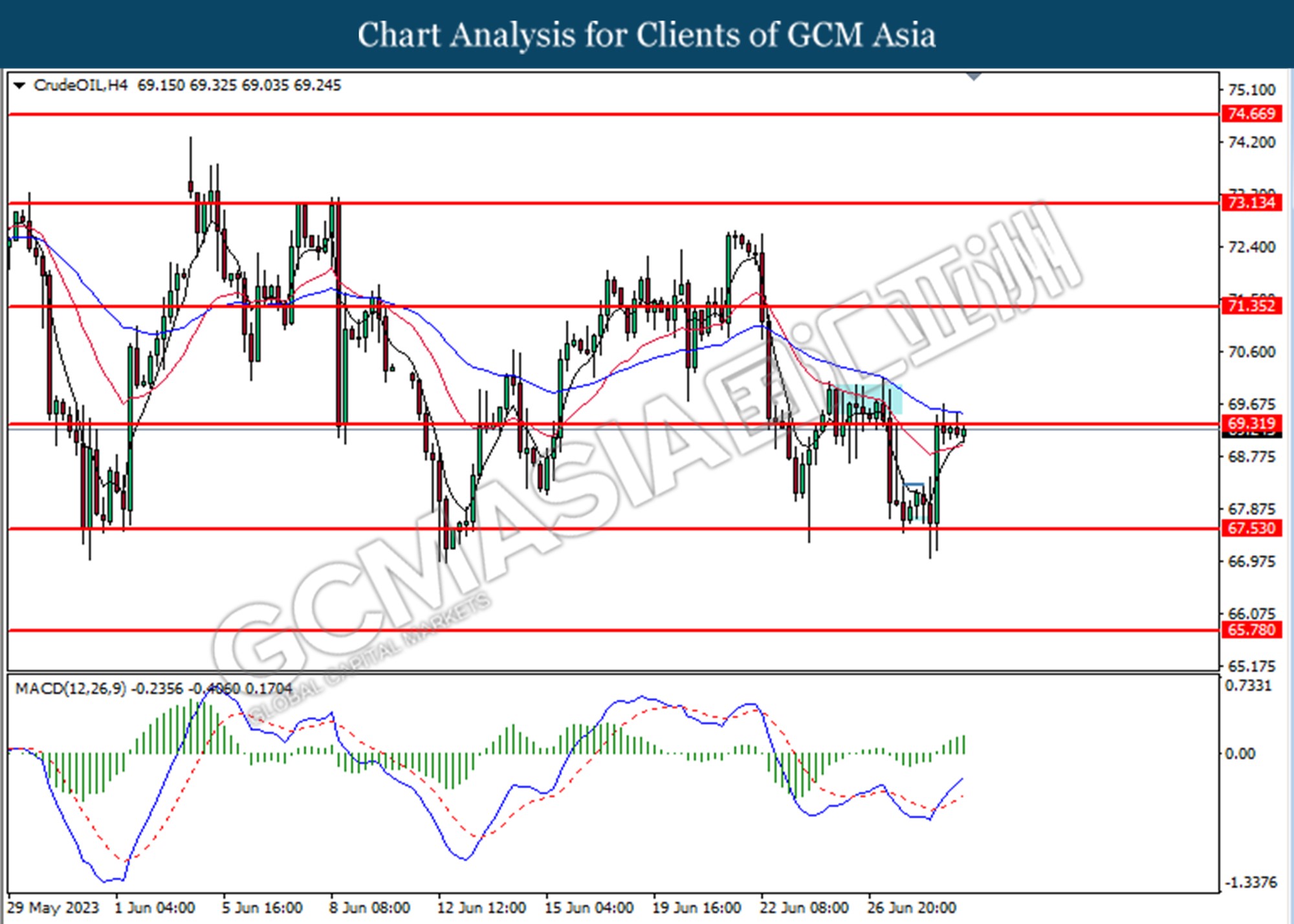Select the 73.134 price level label
Image resolution: width=1294 pixels, height=924 pixels.
click(1251, 203)
